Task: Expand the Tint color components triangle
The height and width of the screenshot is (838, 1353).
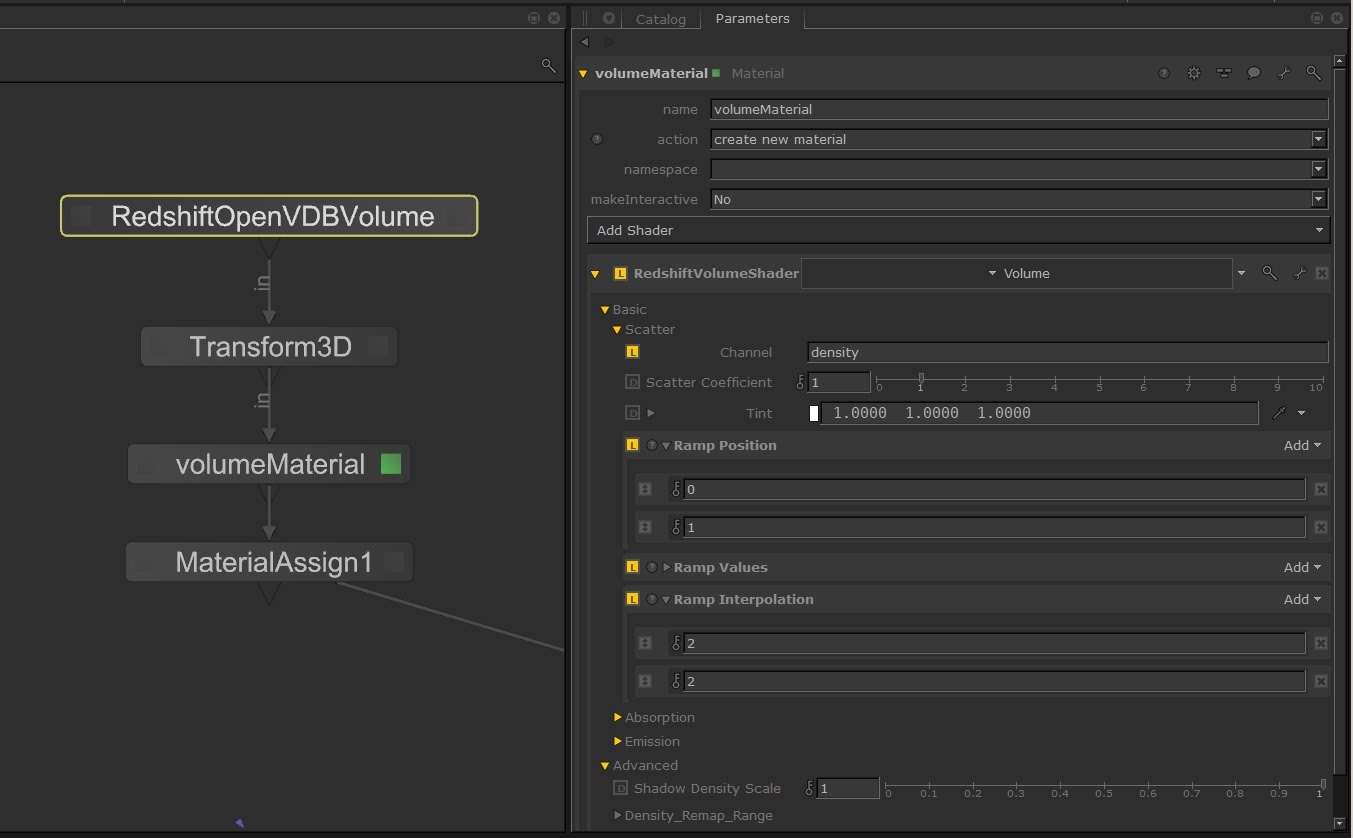Action: pyautogui.click(x=651, y=412)
